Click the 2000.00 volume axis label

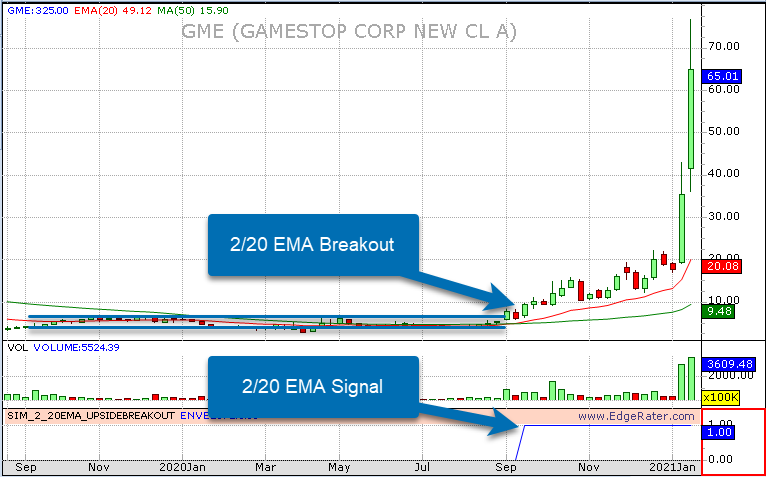point(731,375)
